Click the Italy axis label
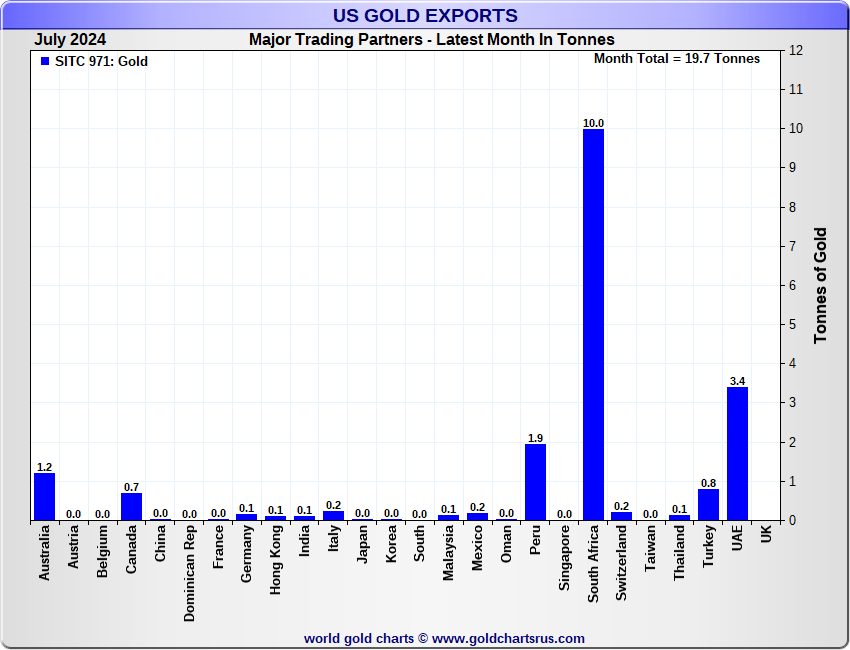This screenshot has width=850, height=650. point(333,538)
